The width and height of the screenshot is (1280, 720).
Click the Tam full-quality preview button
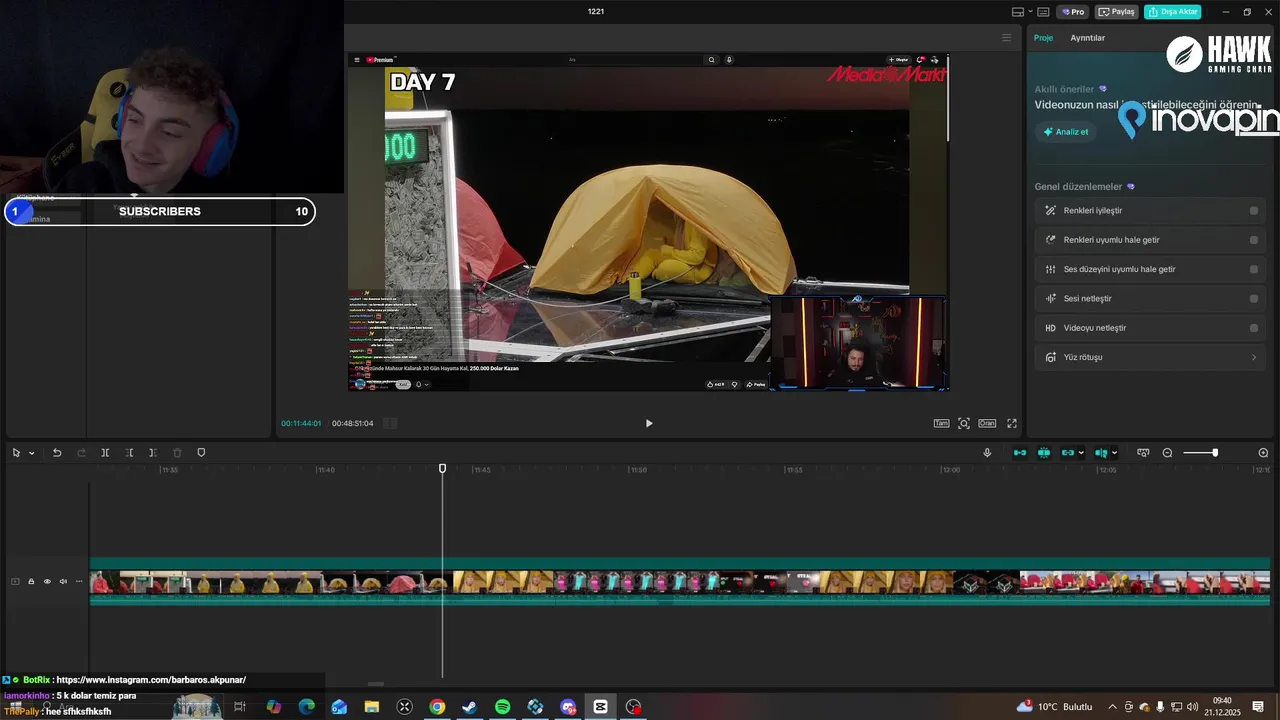click(x=941, y=423)
